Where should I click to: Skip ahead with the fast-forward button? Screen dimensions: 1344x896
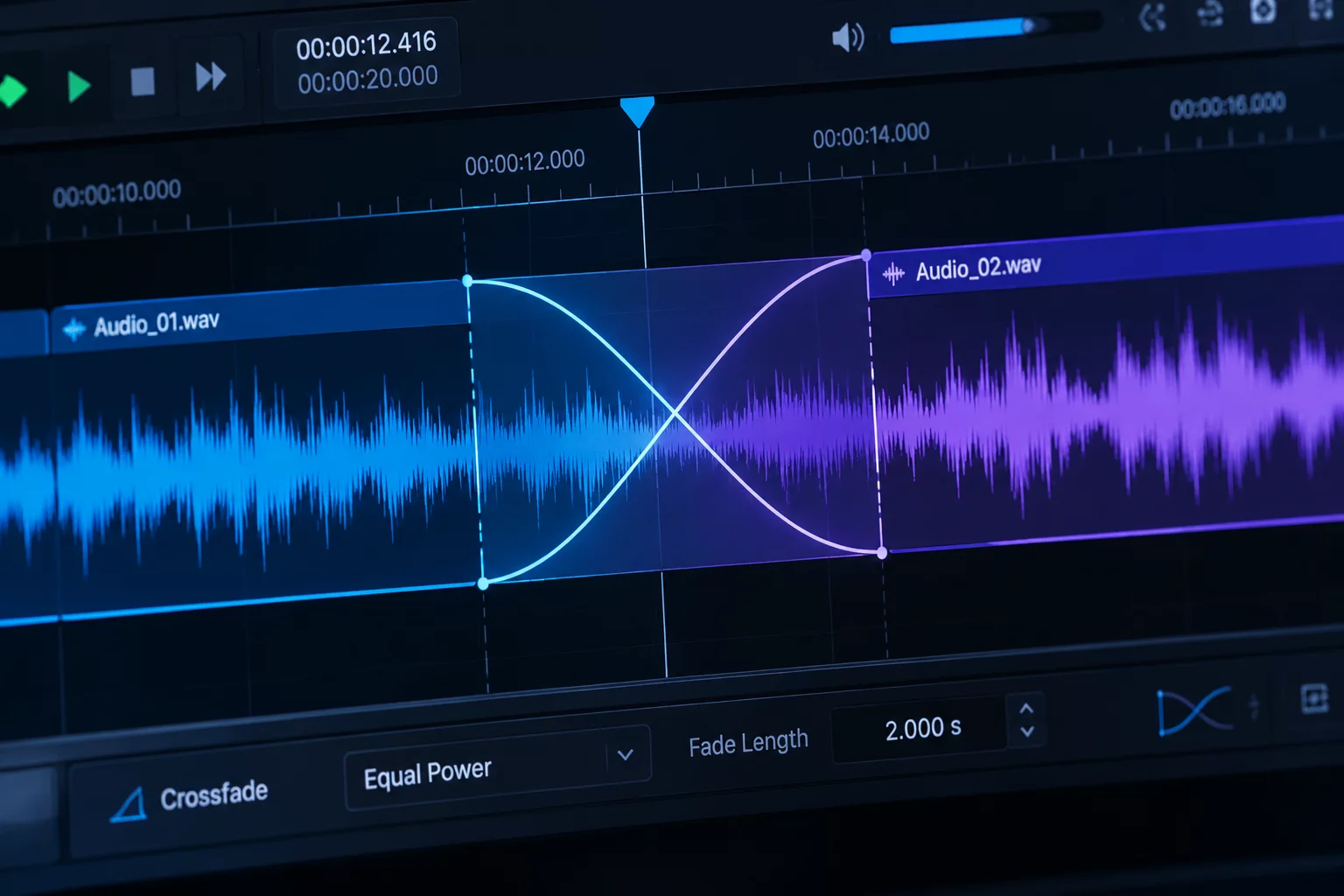210,77
